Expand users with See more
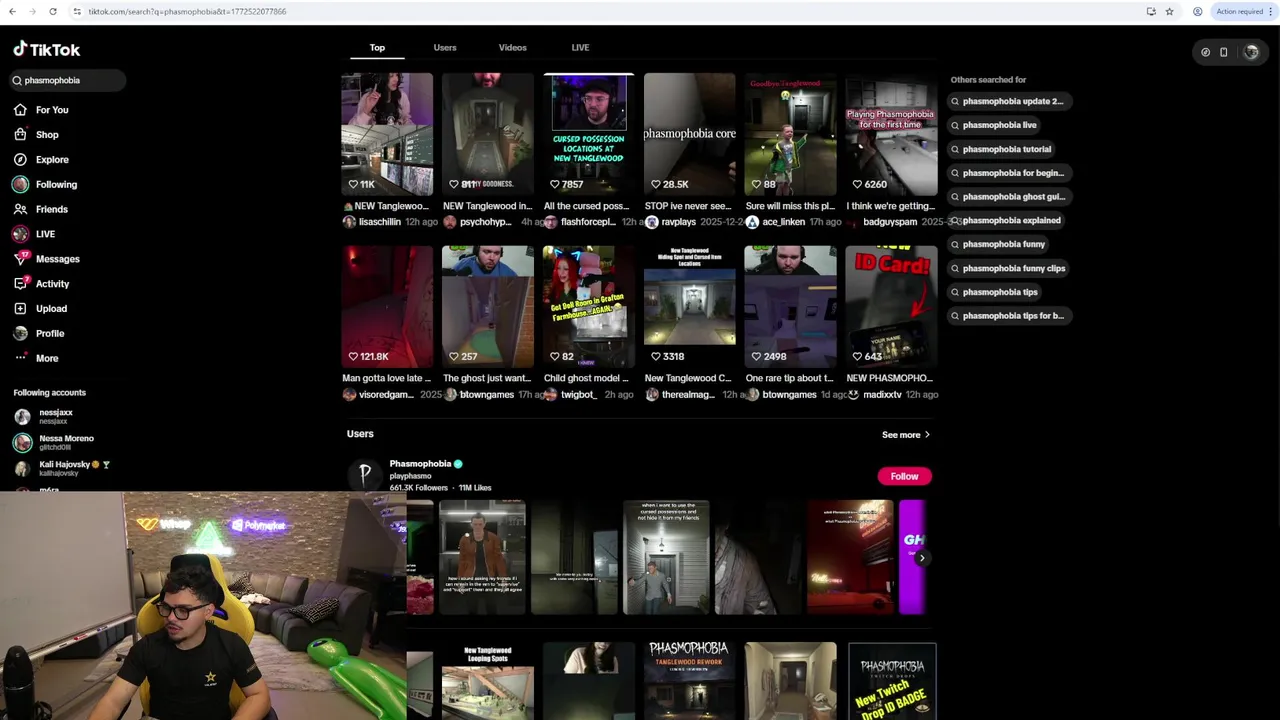This screenshot has width=1280, height=720. [906, 435]
